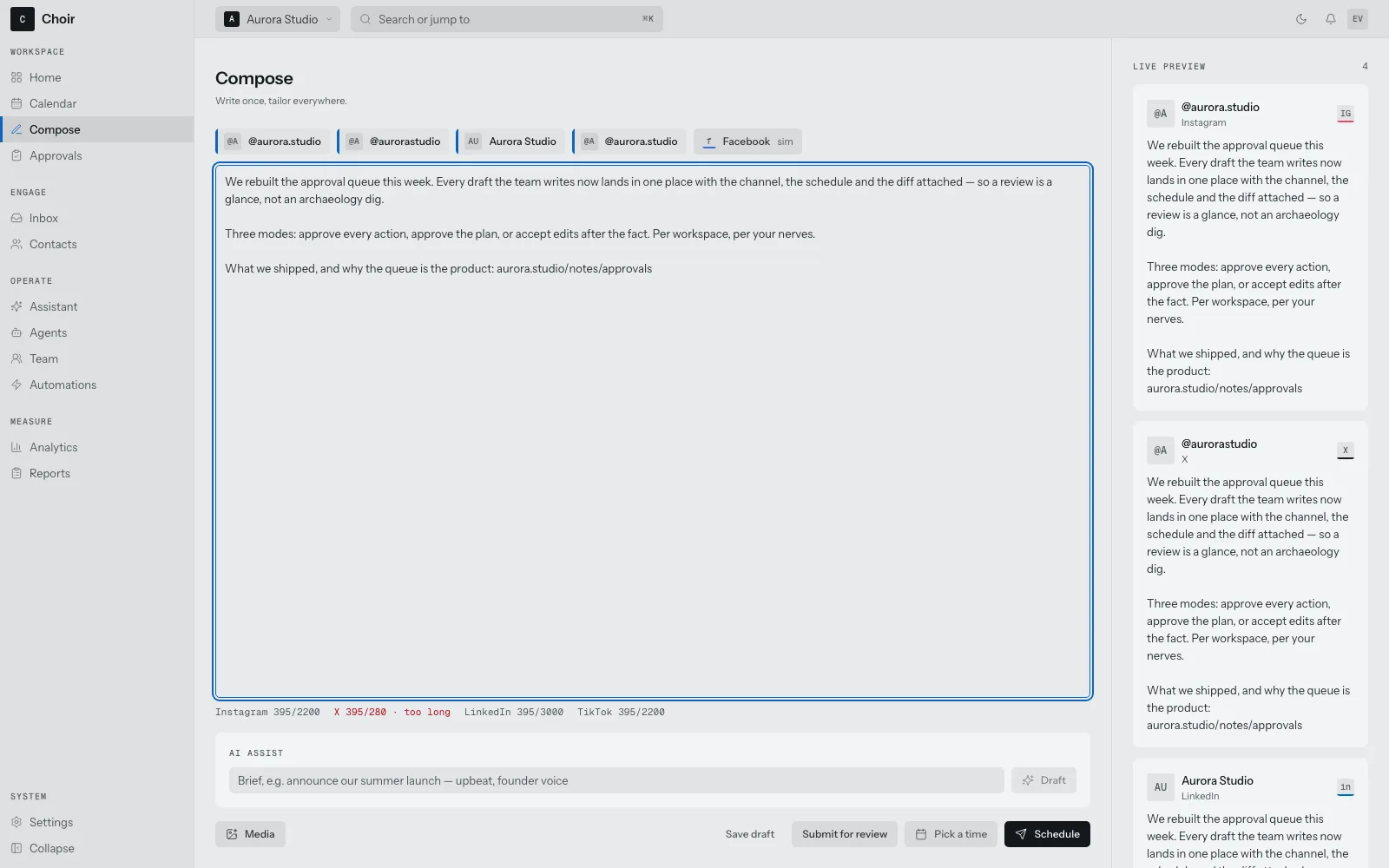The image size is (1389, 868).
Task: Open Automations
Action: coord(96,385)
